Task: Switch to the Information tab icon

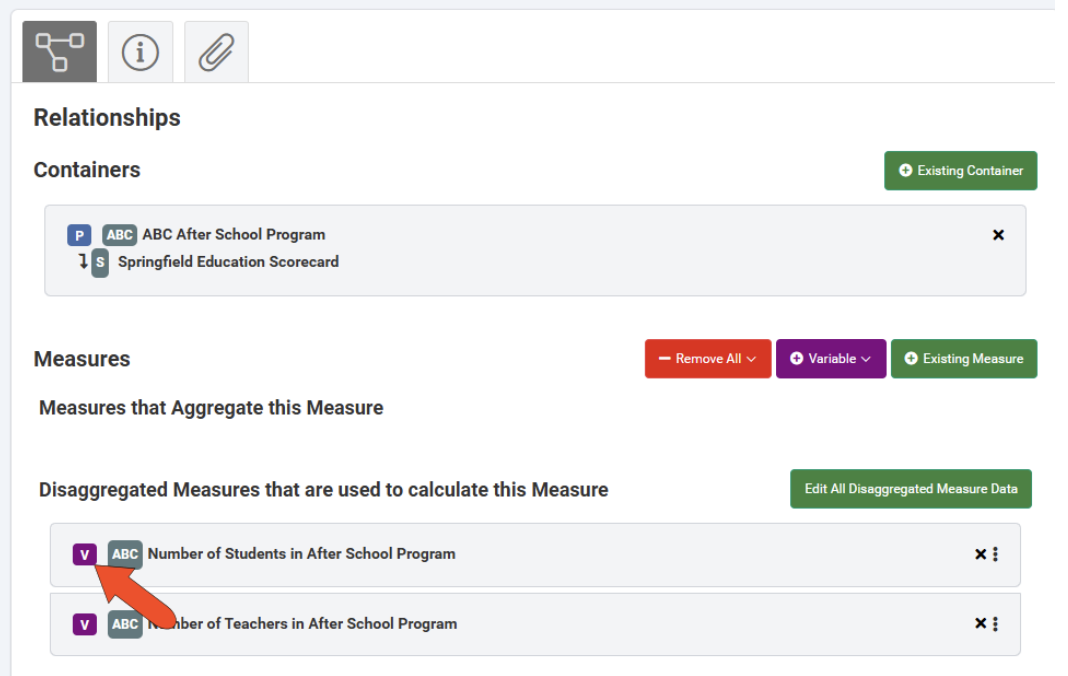Action: click(140, 52)
